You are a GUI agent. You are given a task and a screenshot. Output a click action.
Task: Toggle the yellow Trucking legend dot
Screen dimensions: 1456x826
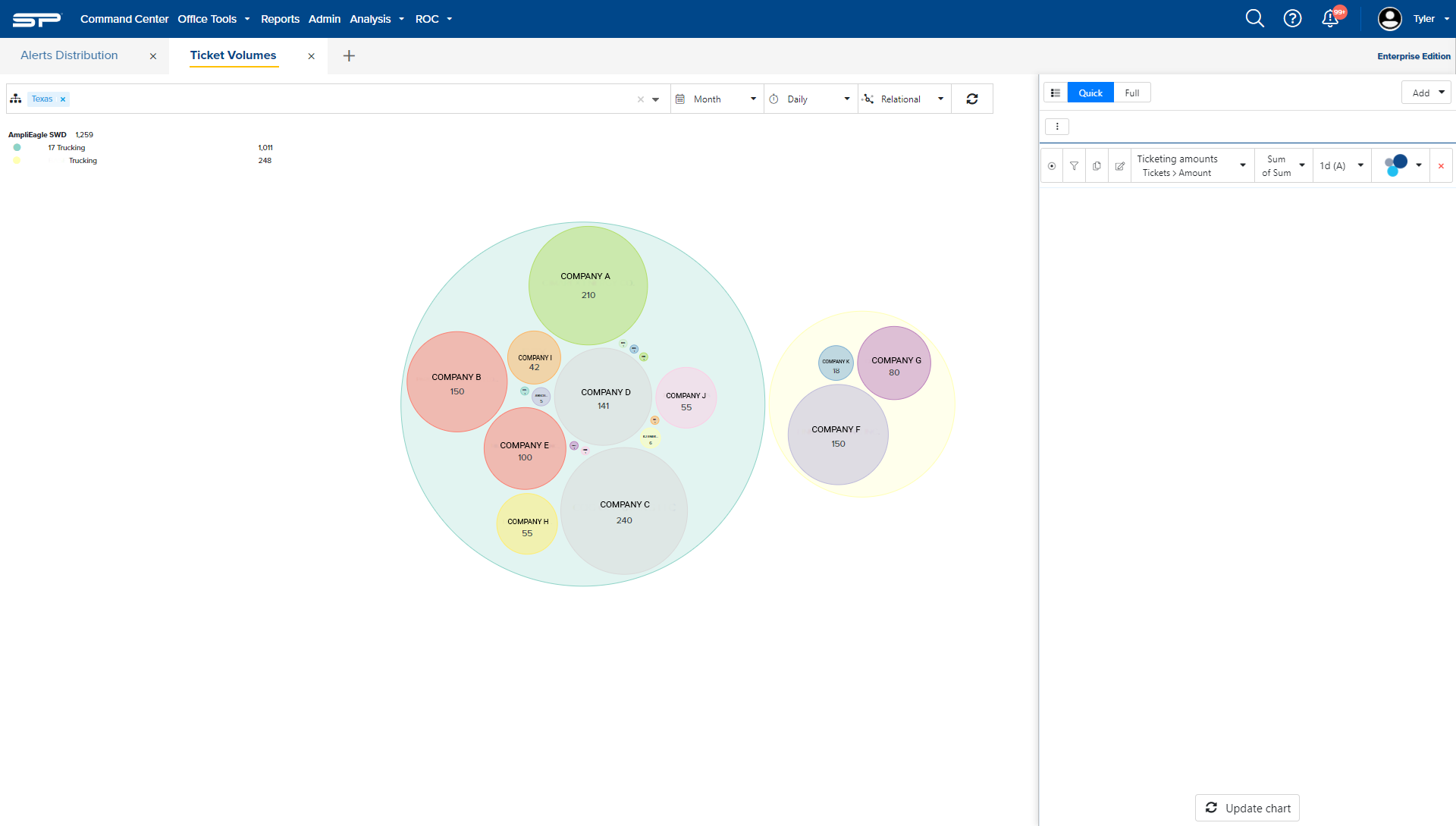(17, 160)
